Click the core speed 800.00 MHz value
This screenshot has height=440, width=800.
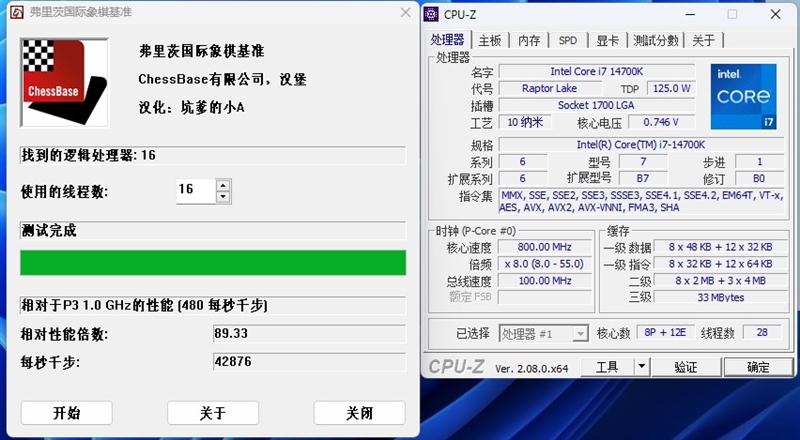click(x=544, y=247)
